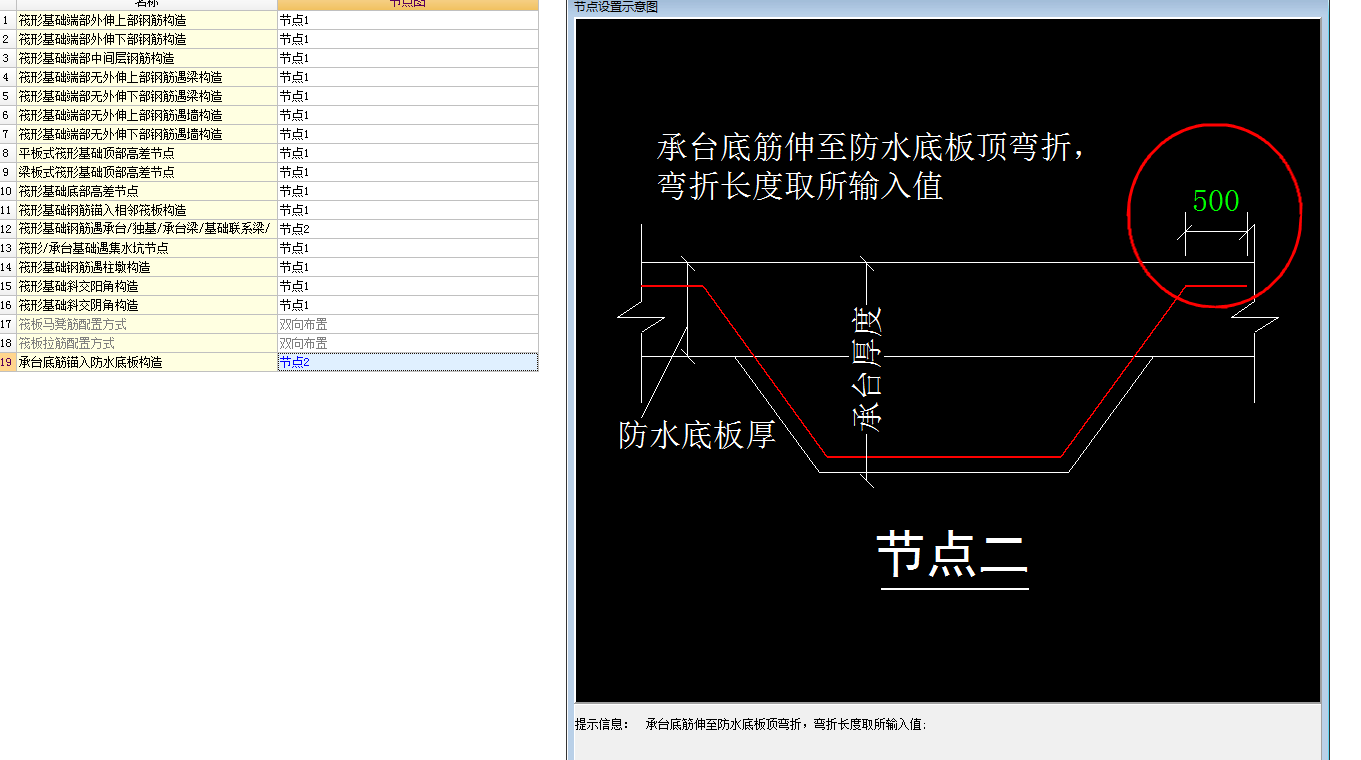Click the 节点图 column header
Viewport: 1361px width, 760px height.
click(x=408, y=4)
